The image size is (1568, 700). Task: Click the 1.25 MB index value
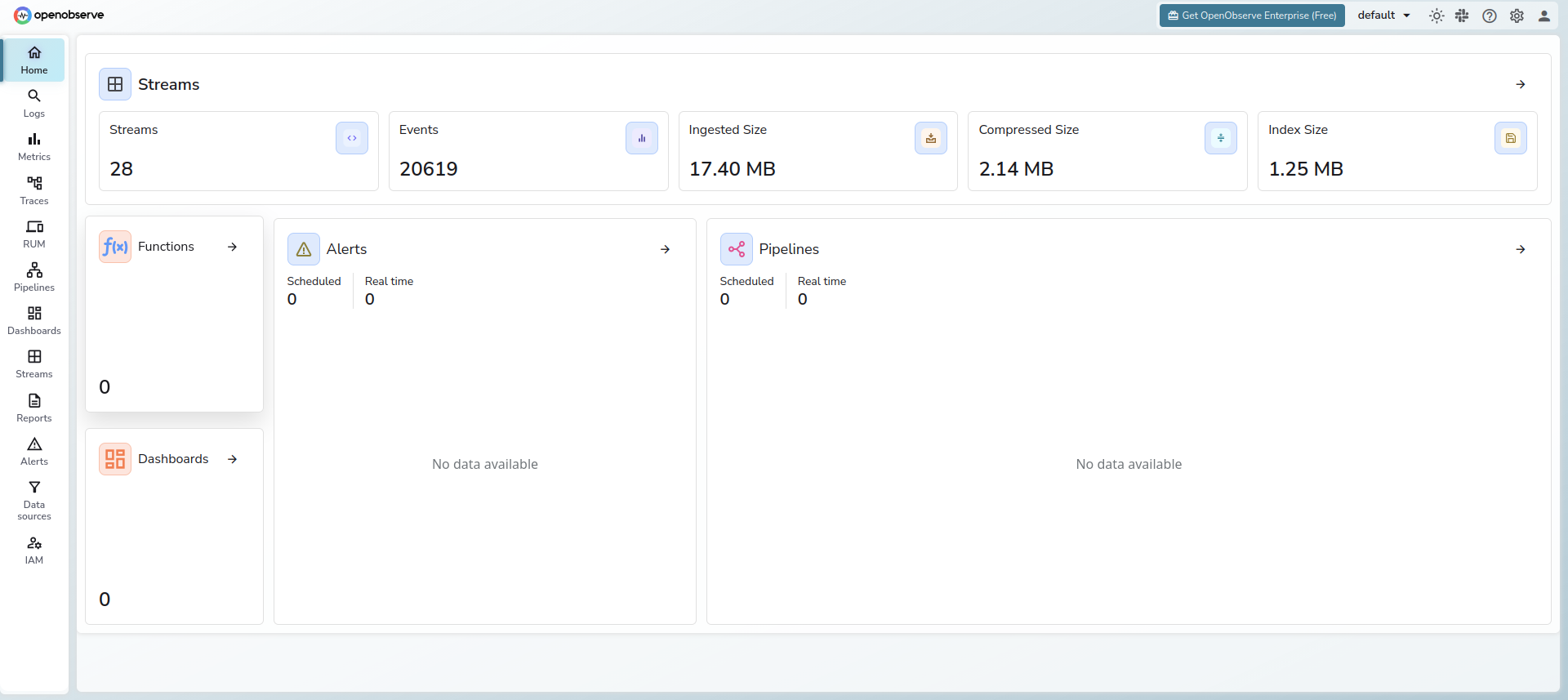1306,169
